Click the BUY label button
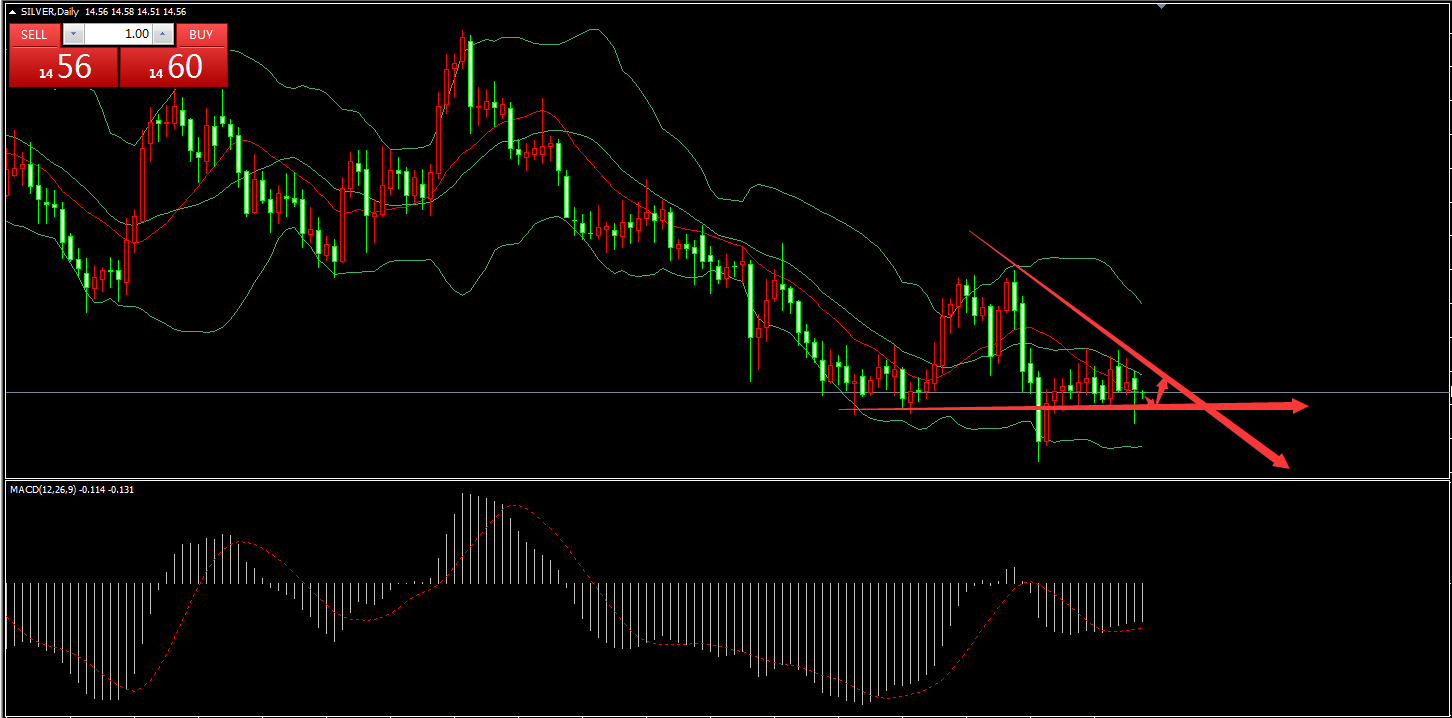Viewport: 1452px width, 718px height. 201,34
